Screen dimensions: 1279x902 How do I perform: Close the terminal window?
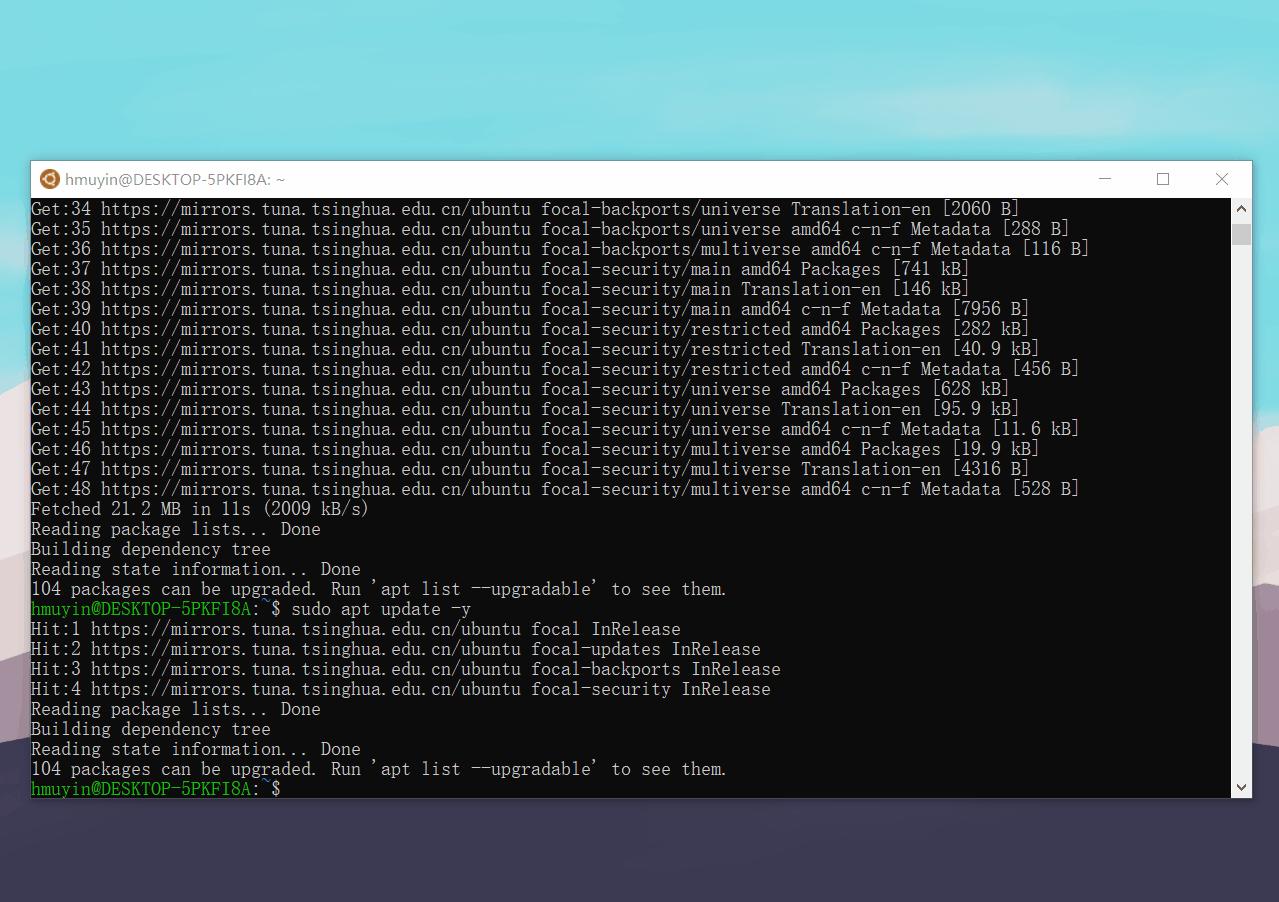1221,179
